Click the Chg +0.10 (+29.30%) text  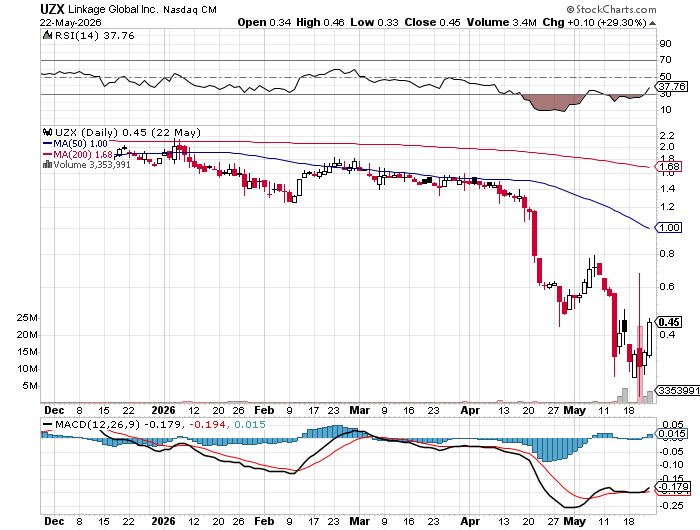[594, 22]
